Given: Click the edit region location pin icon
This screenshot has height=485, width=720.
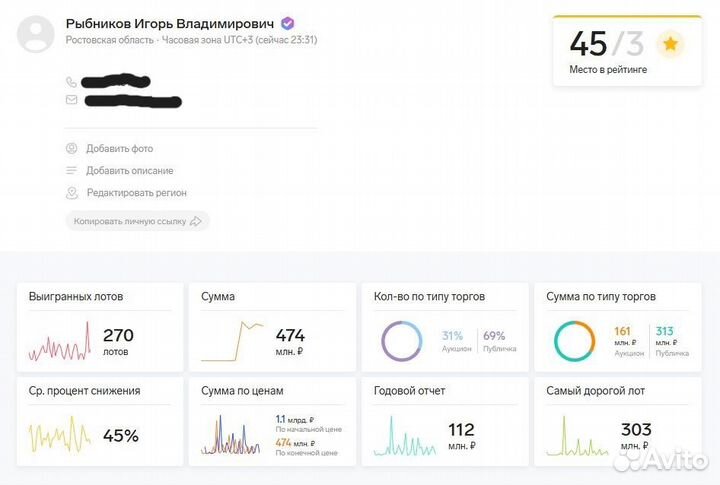Looking at the screenshot, I should click(72, 193).
